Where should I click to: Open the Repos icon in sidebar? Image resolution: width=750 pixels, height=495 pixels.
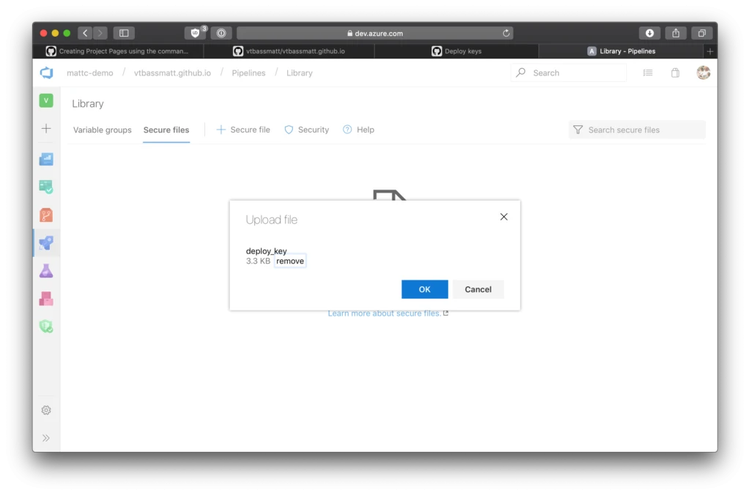click(x=46, y=215)
